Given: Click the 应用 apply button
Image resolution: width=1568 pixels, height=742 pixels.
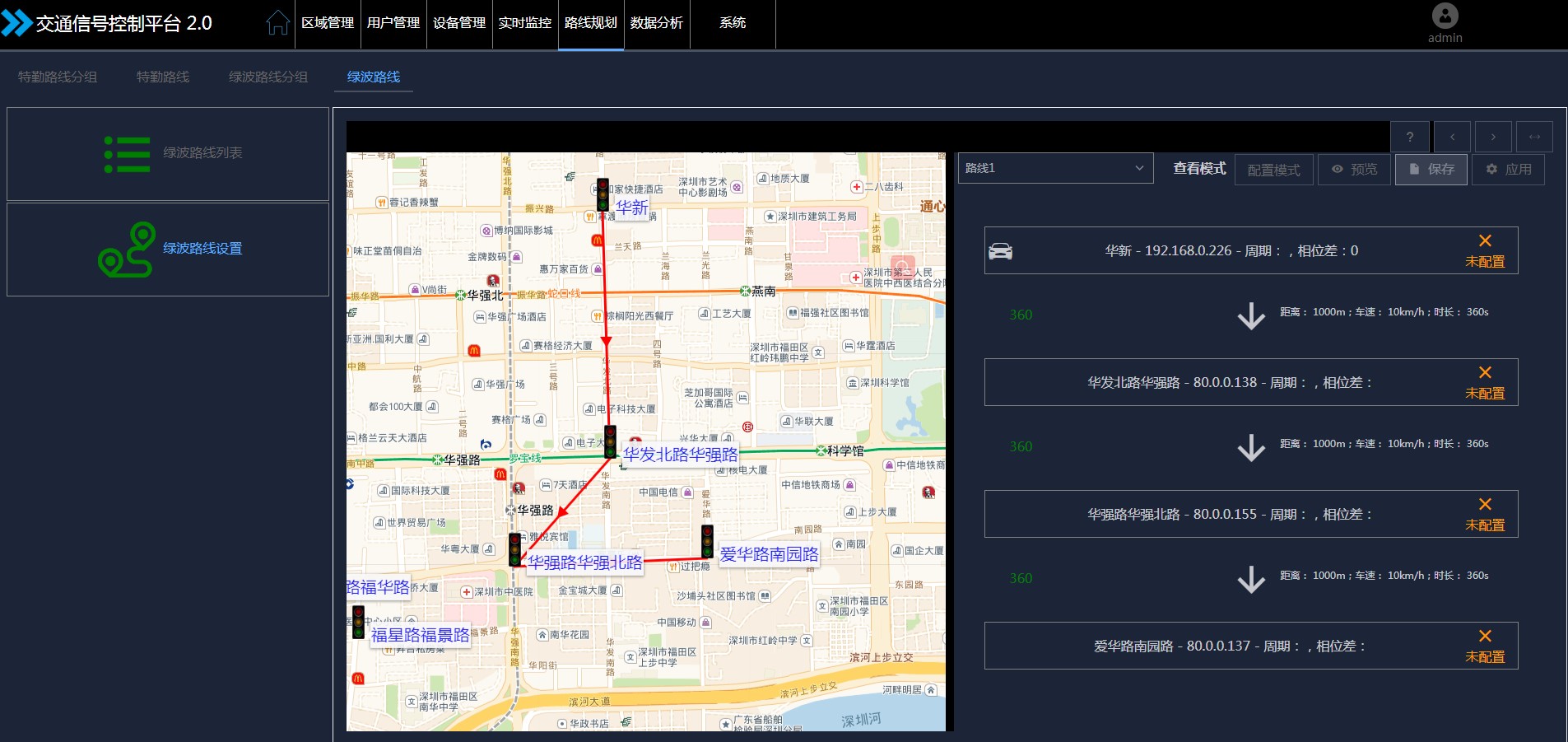Looking at the screenshot, I should tap(1508, 170).
